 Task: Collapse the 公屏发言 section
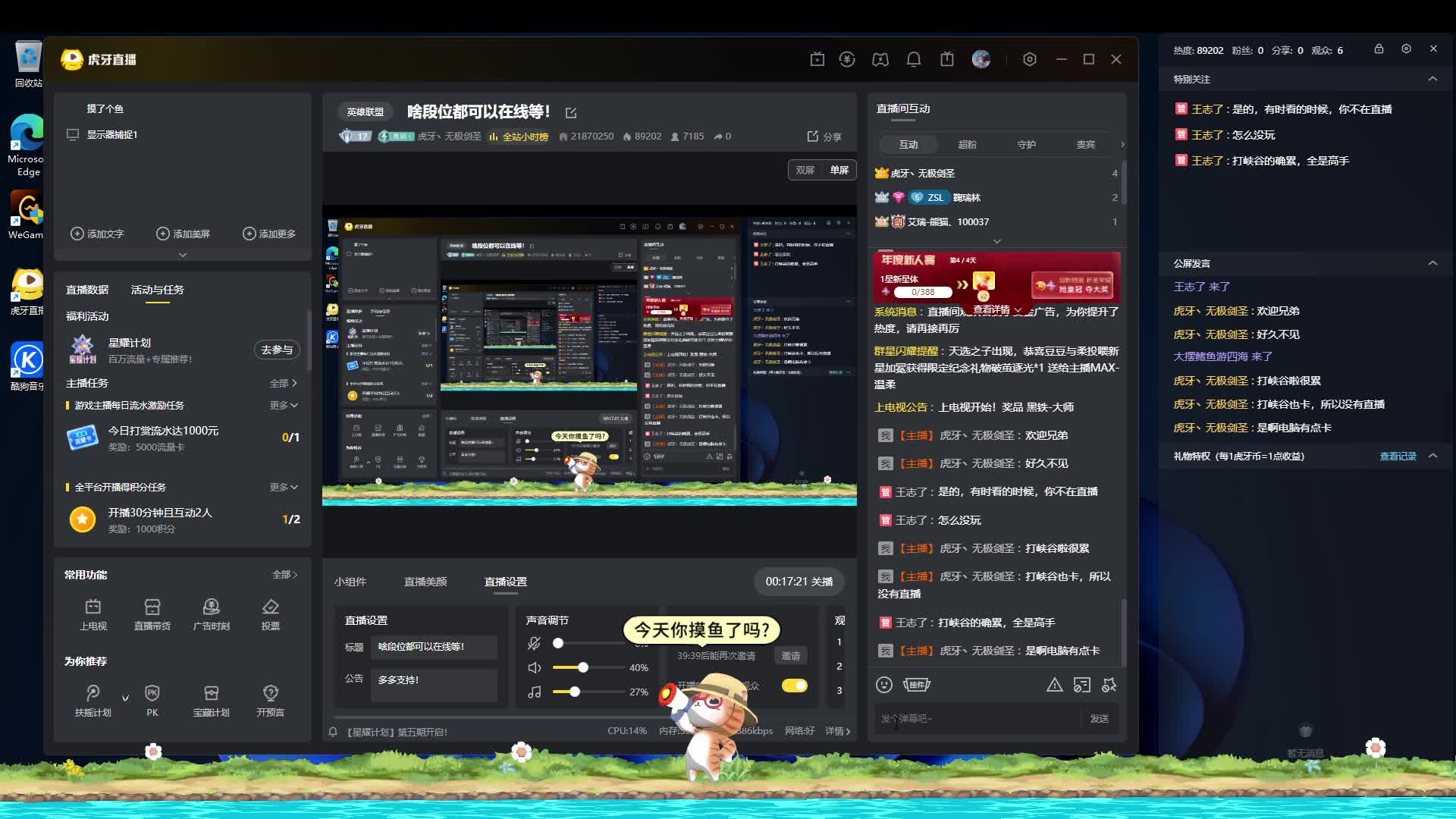(x=1432, y=263)
